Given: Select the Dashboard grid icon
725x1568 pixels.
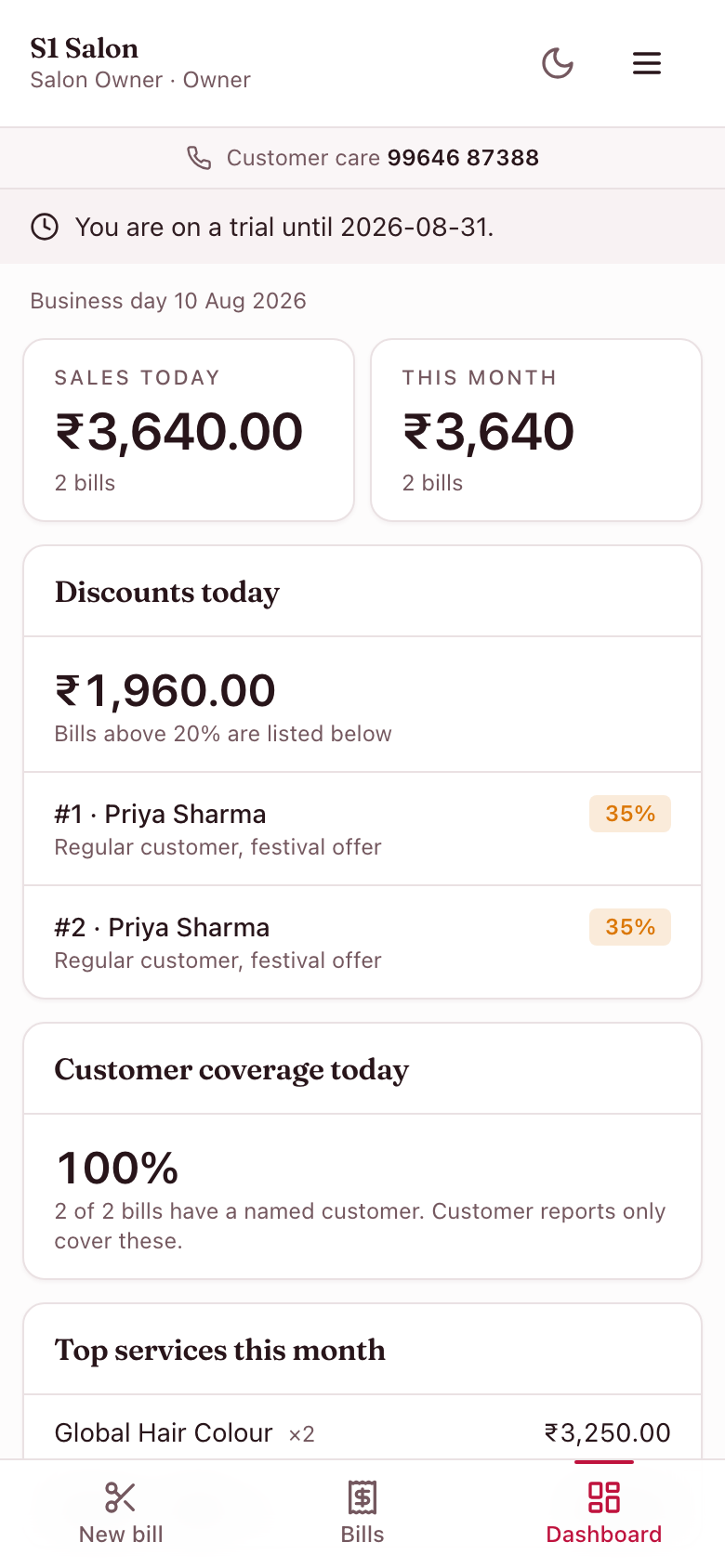Looking at the screenshot, I should tap(604, 1497).
